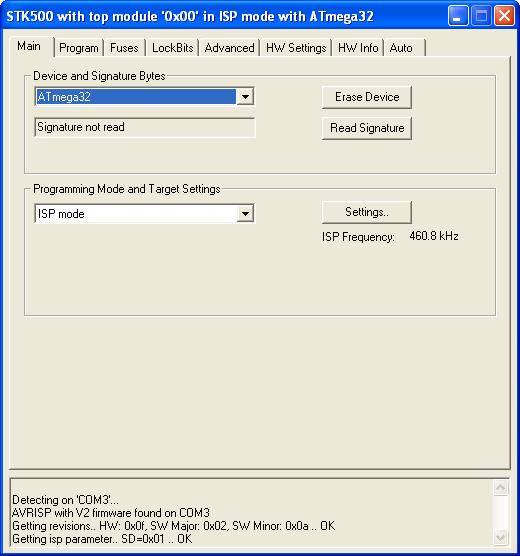
Task: Expand the ATmega32 device dropdown arrow
Action: tap(245, 96)
